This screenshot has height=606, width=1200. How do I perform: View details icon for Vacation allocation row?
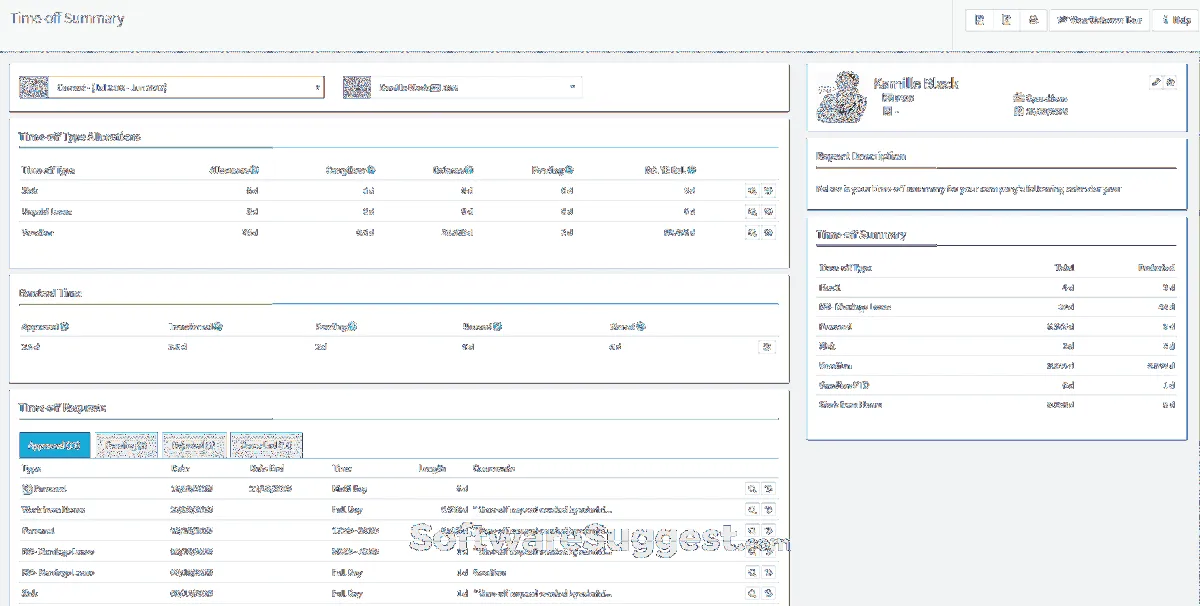[752, 232]
